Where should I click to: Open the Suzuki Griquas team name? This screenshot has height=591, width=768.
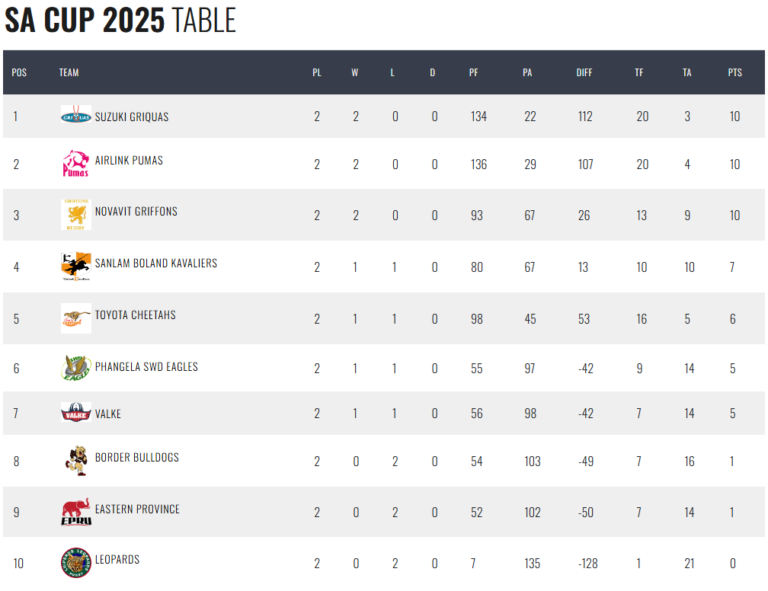[132, 117]
